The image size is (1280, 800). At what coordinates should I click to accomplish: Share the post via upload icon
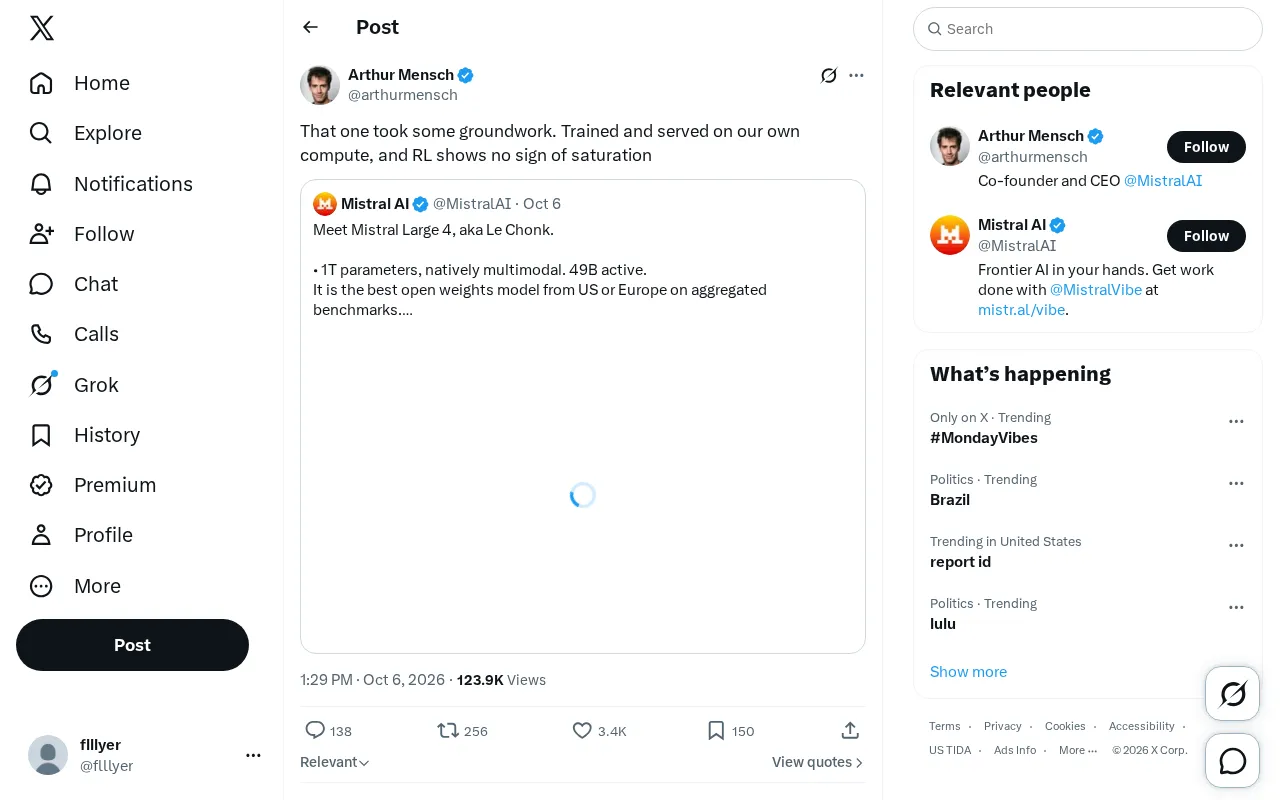pyautogui.click(x=850, y=731)
